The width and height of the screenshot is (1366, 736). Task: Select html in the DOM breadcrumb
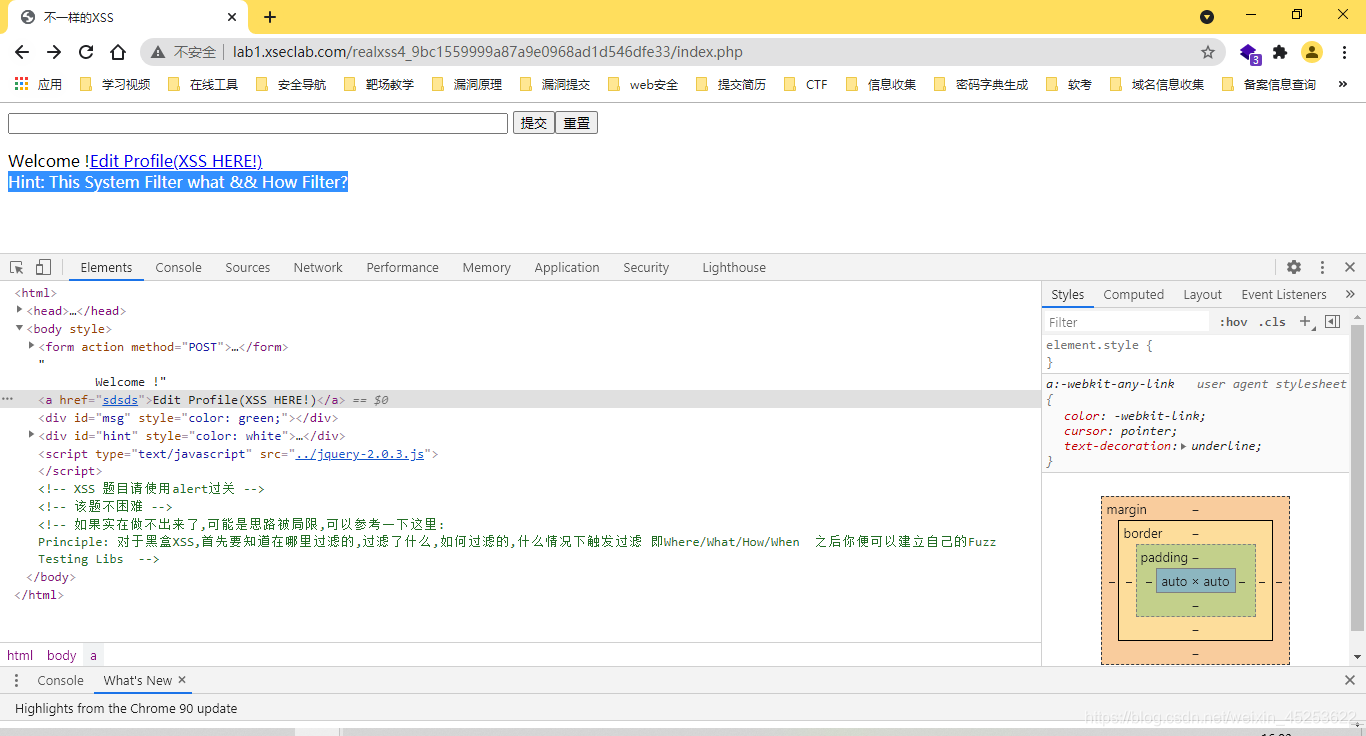[x=20, y=655]
